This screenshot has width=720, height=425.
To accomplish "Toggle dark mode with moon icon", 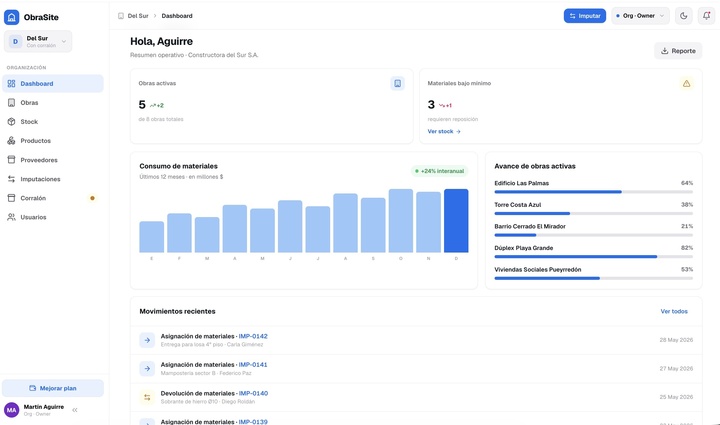I will click(x=684, y=16).
